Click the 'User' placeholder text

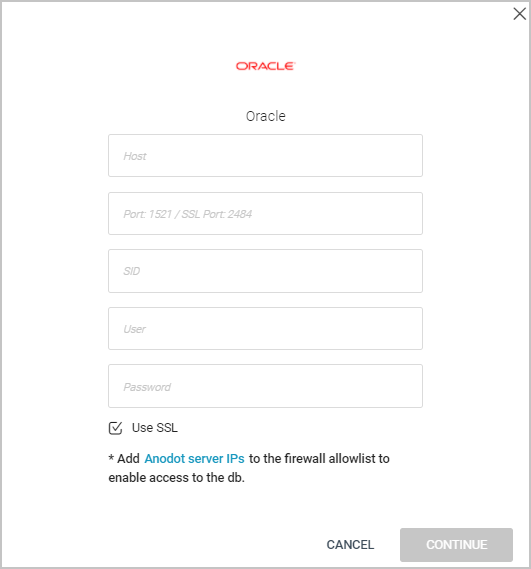[134, 329]
